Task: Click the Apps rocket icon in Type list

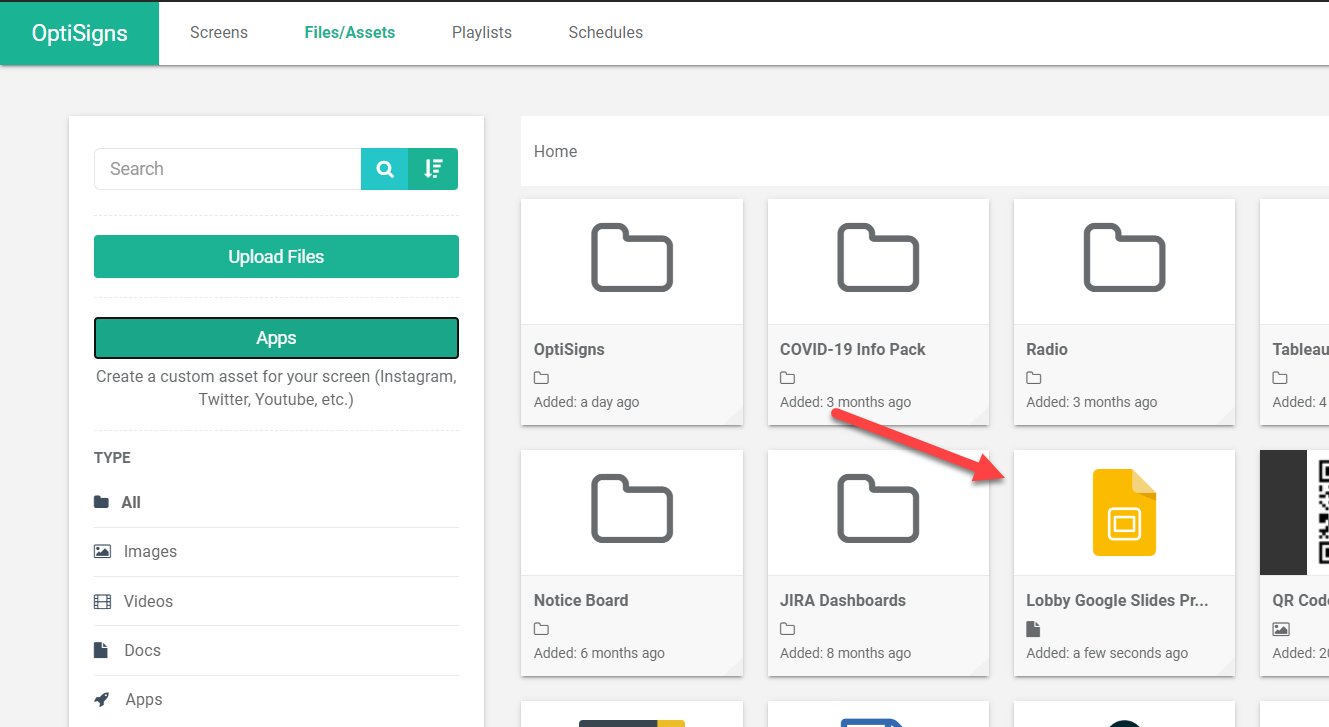Action: coord(102,699)
